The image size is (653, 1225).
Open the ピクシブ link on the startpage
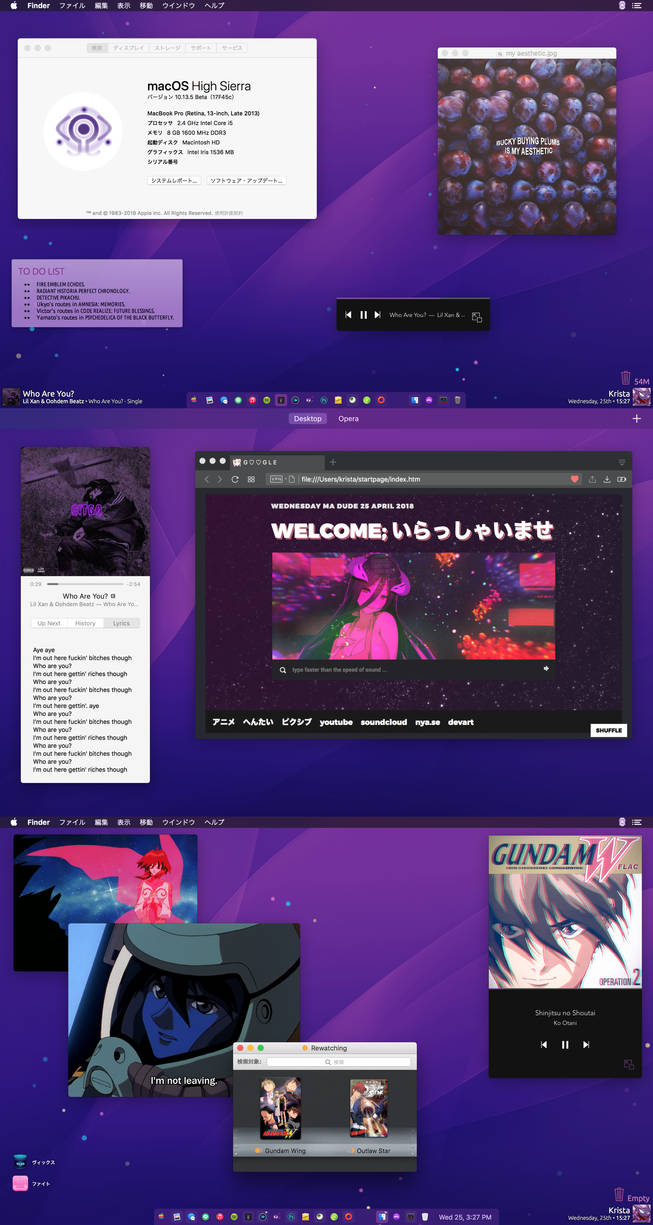tap(296, 722)
